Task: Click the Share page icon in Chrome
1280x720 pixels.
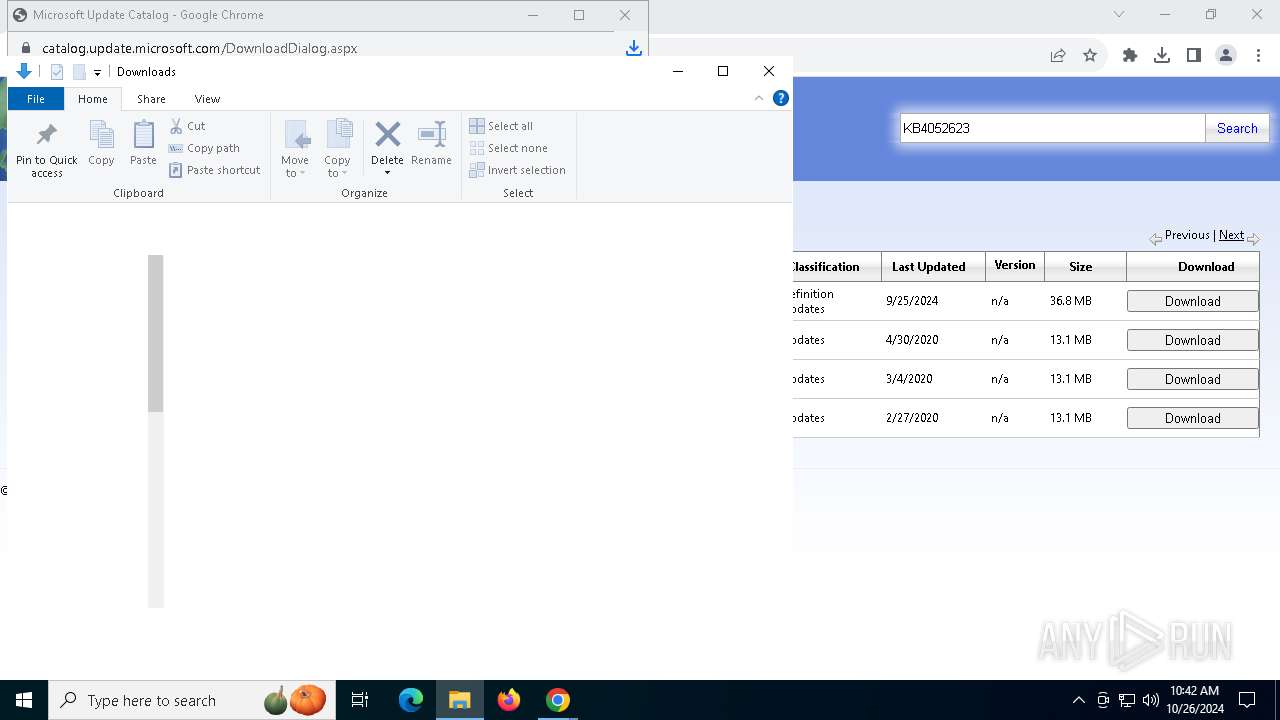Action: click(x=1058, y=56)
